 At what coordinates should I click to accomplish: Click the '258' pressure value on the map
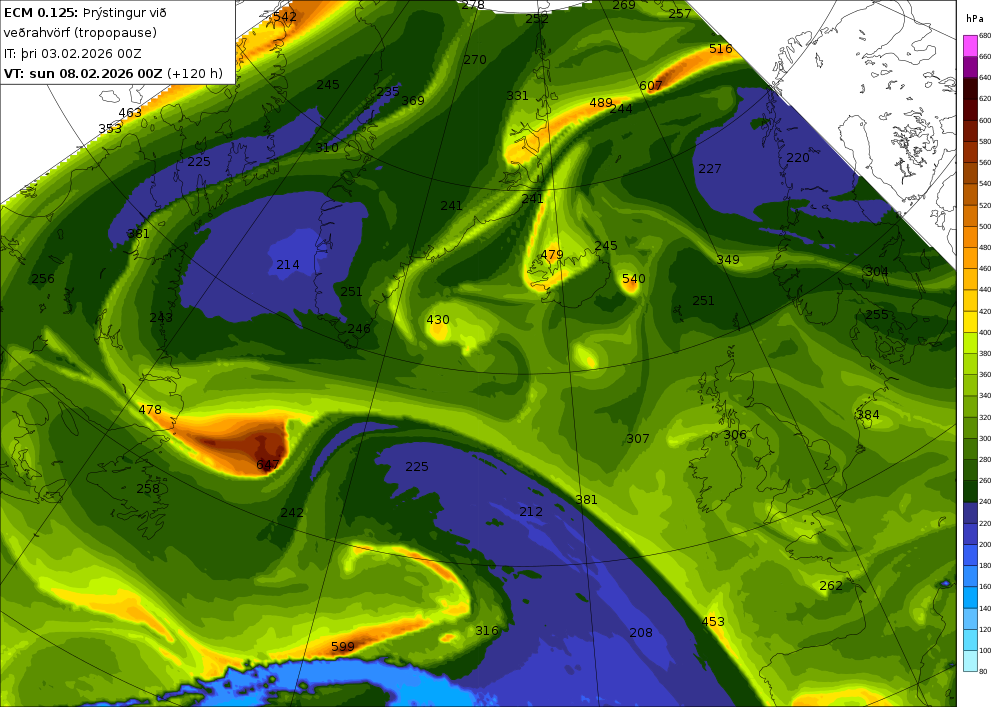click(148, 489)
